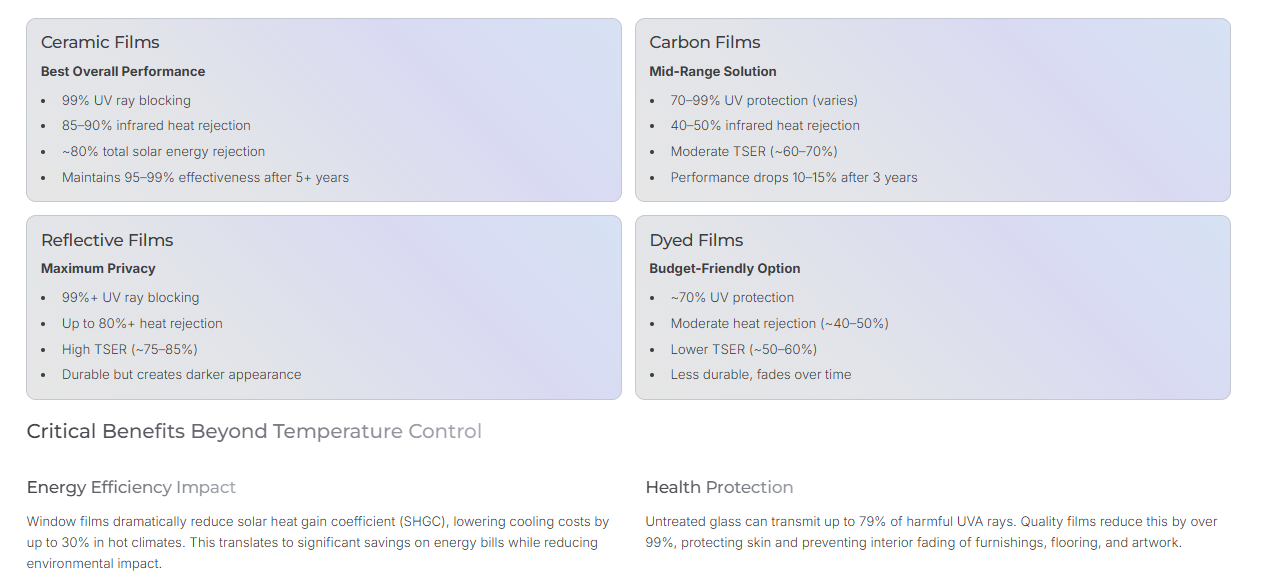Viewport: 1273px width, 587px height.
Task: Select the High TSER (~75–85%) bullet
Action: tap(129, 349)
